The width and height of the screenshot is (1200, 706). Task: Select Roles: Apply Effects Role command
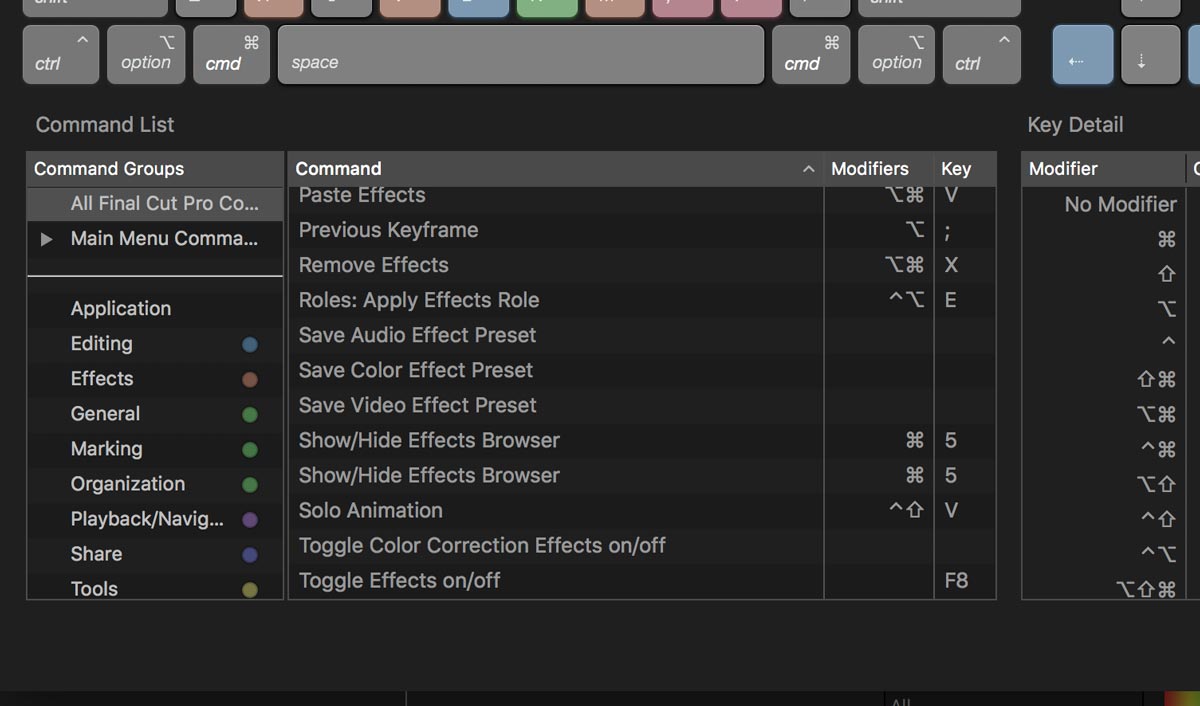[642, 300]
